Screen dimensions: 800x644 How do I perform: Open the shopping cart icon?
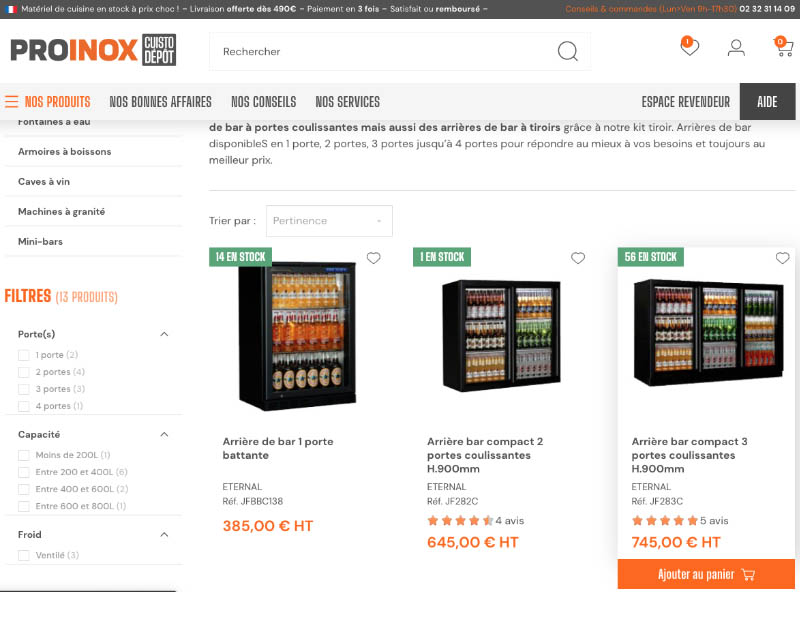pyautogui.click(x=783, y=46)
